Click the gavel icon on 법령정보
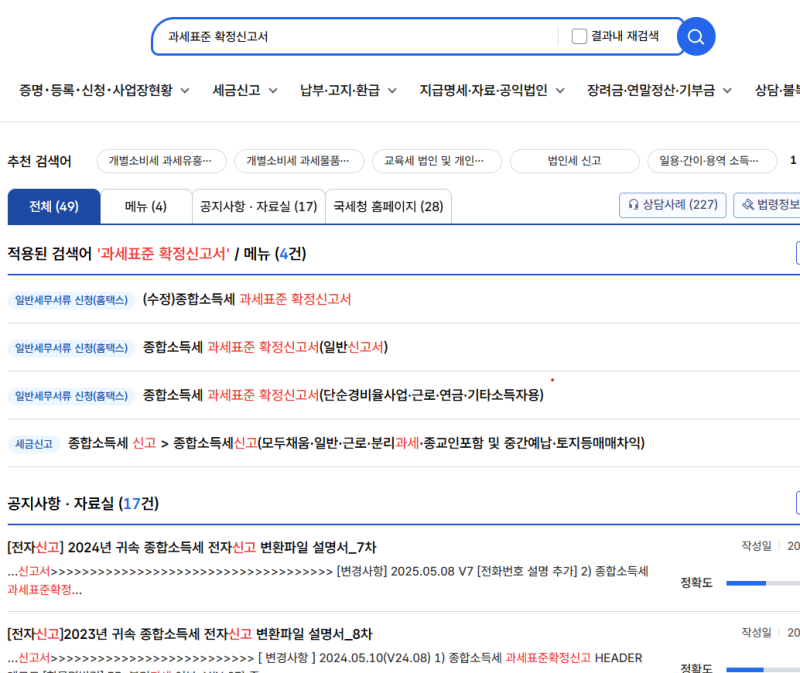The height and width of the screenshot is (673, 800). (748, 205)
